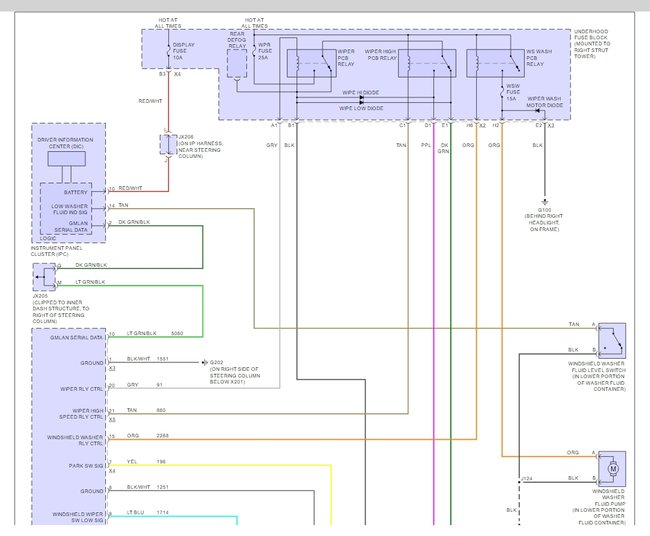650x536 pixels.
Task: Click circuit number 91 on GRY wire
Action: [x=159, y=385]
